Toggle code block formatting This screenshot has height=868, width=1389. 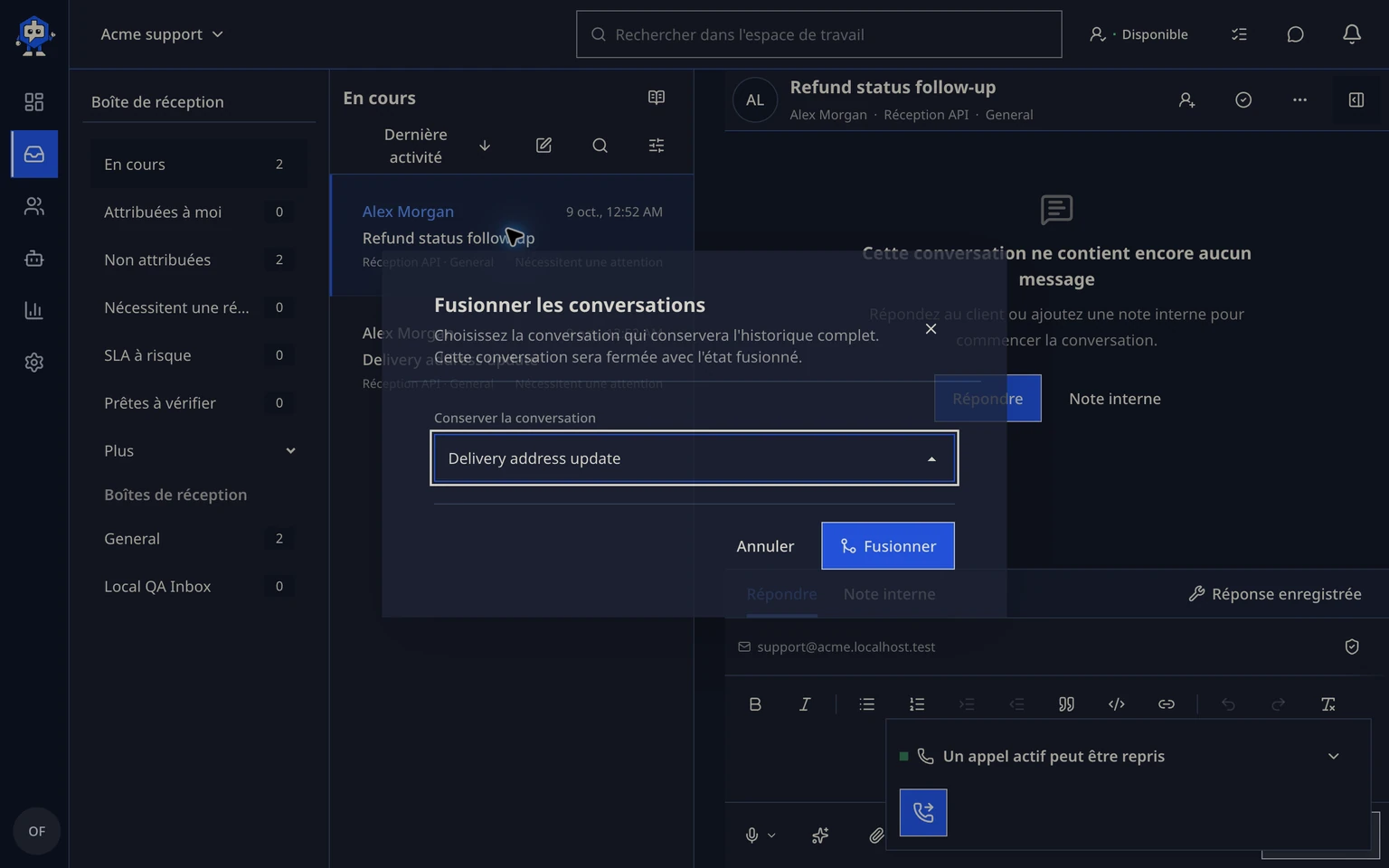tap(1117, 704)
